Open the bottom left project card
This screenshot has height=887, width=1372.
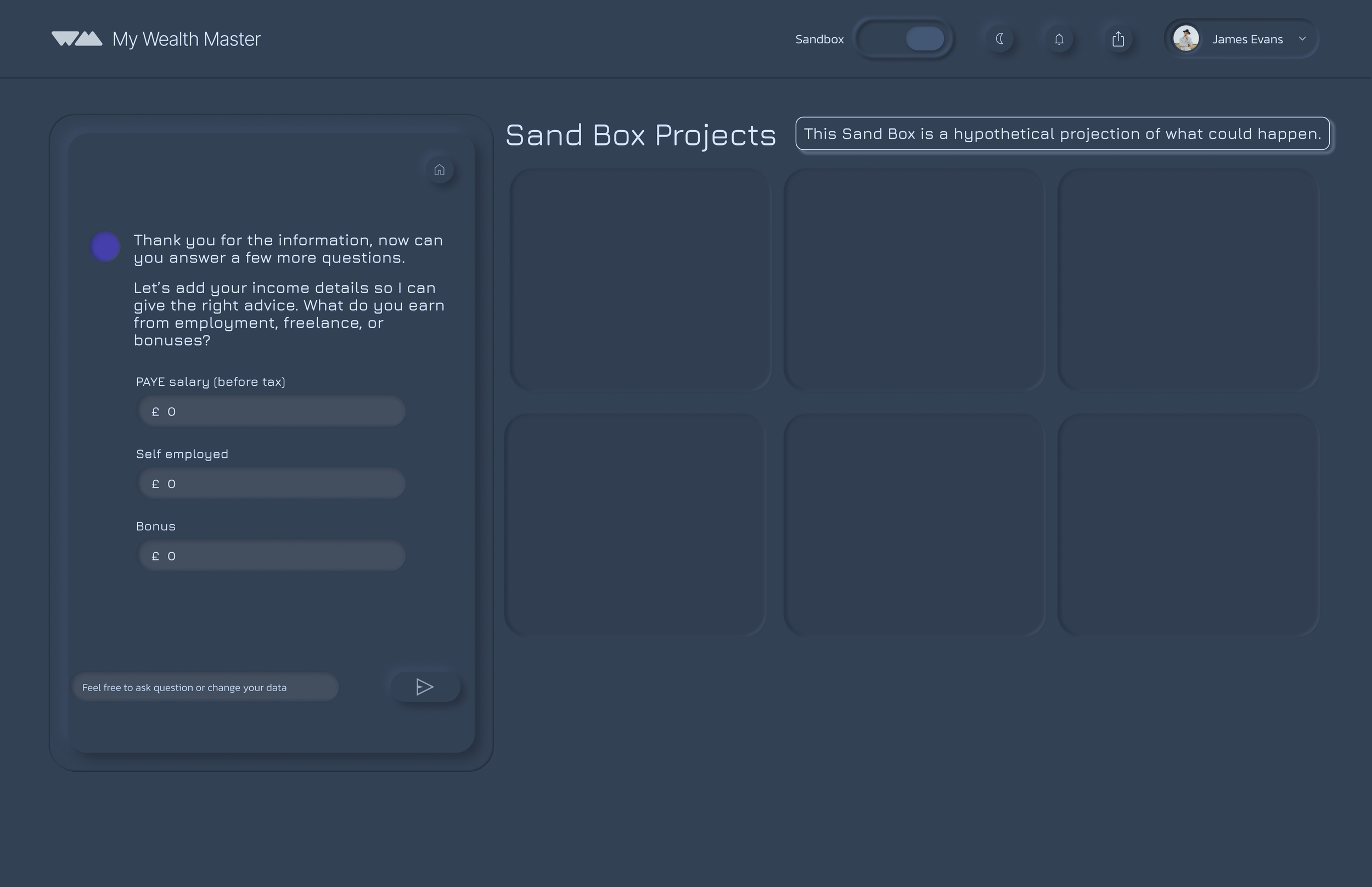(x=635, y=525)
